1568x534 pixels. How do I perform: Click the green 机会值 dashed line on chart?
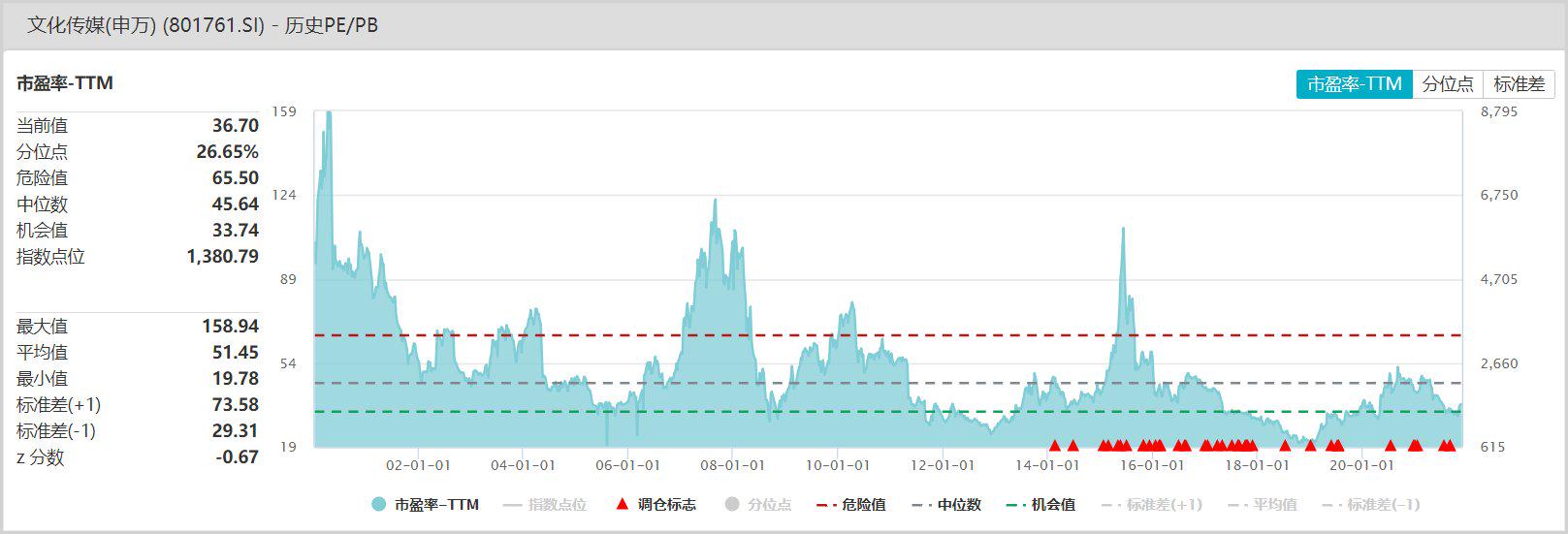pos(887,412)
